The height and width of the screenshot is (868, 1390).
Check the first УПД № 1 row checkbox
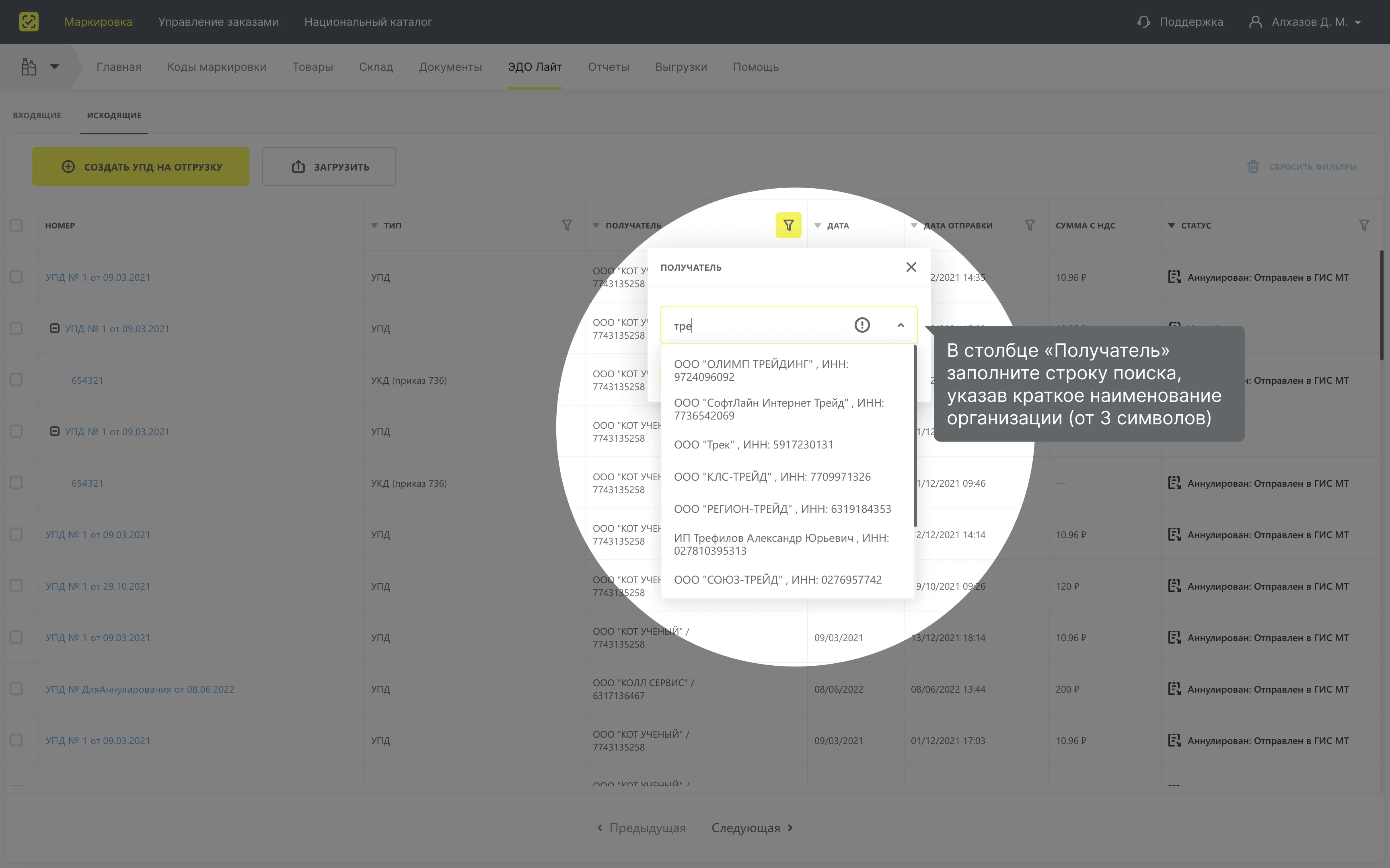tap(16, 277)
